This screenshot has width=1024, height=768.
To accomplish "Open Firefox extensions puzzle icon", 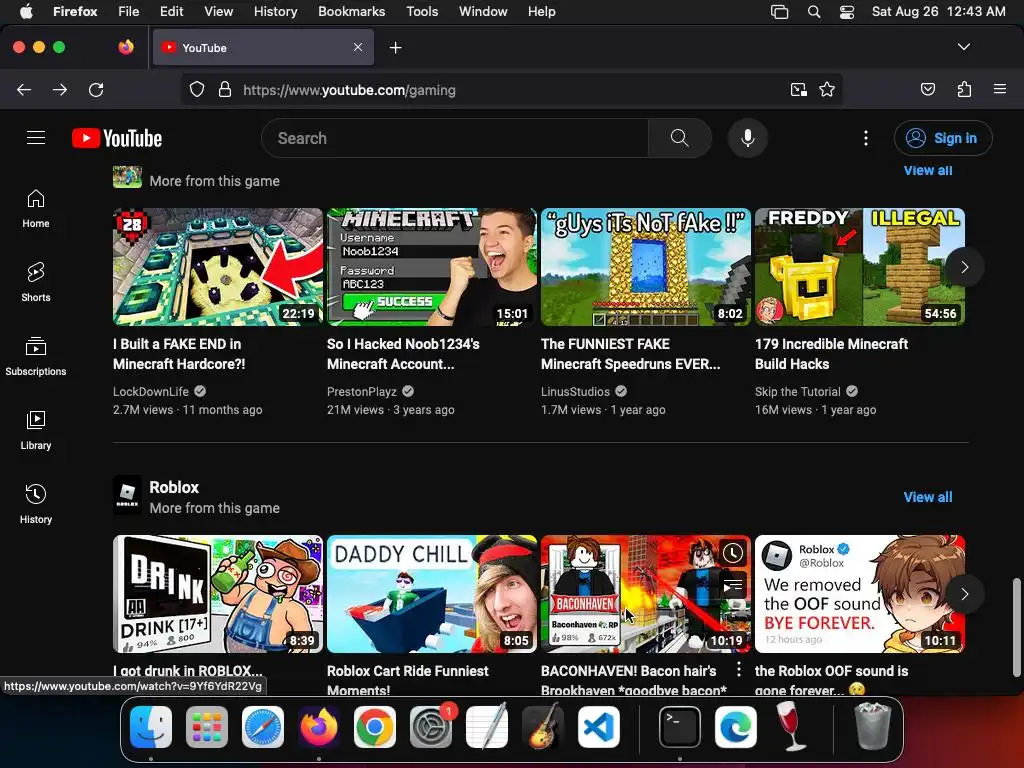I will [x=965, y=89].
